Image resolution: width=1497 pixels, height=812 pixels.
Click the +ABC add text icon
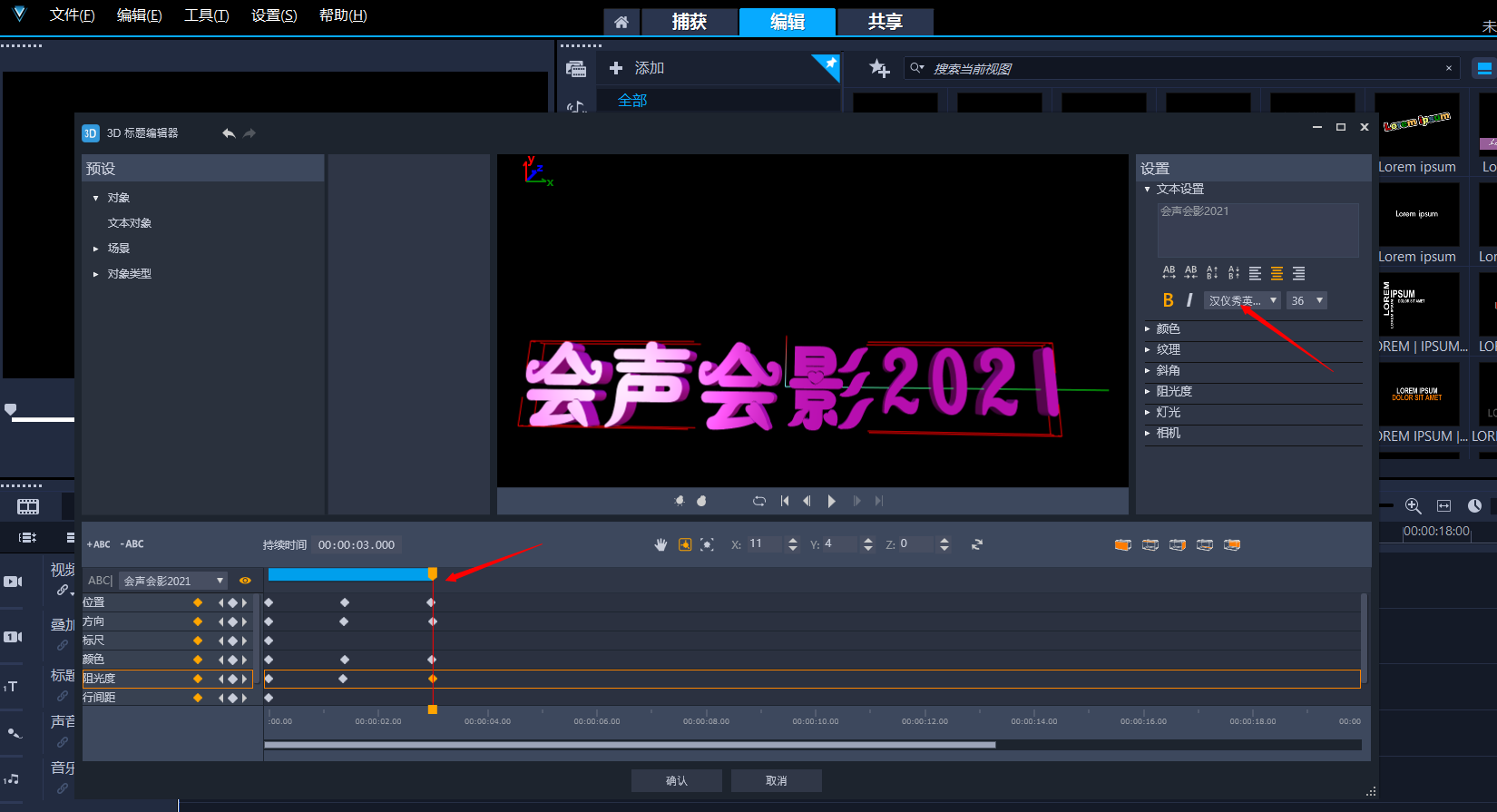(98, 544)
